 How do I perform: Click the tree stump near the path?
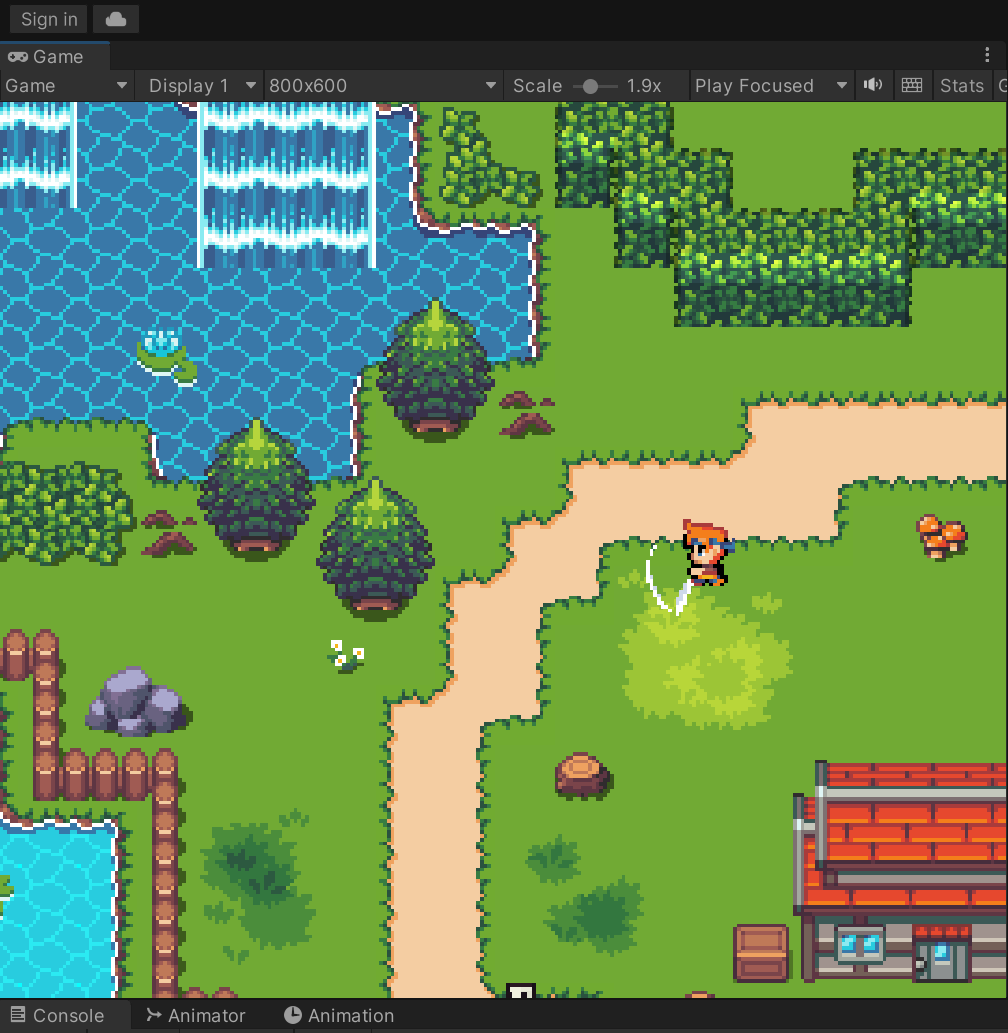pyautogui.click(x=582, y=774)
